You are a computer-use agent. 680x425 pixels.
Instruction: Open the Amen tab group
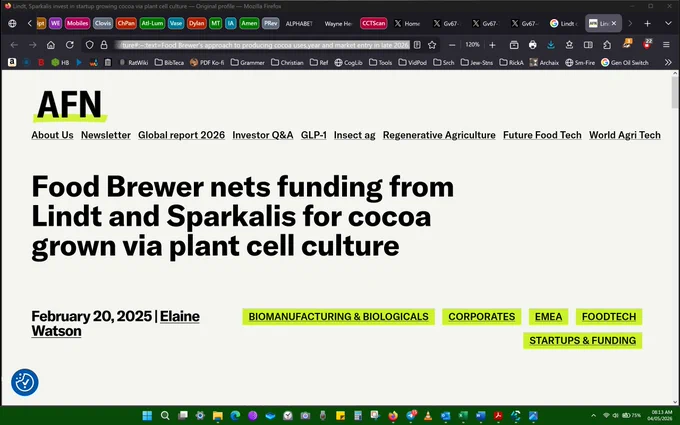pos(249,23)
